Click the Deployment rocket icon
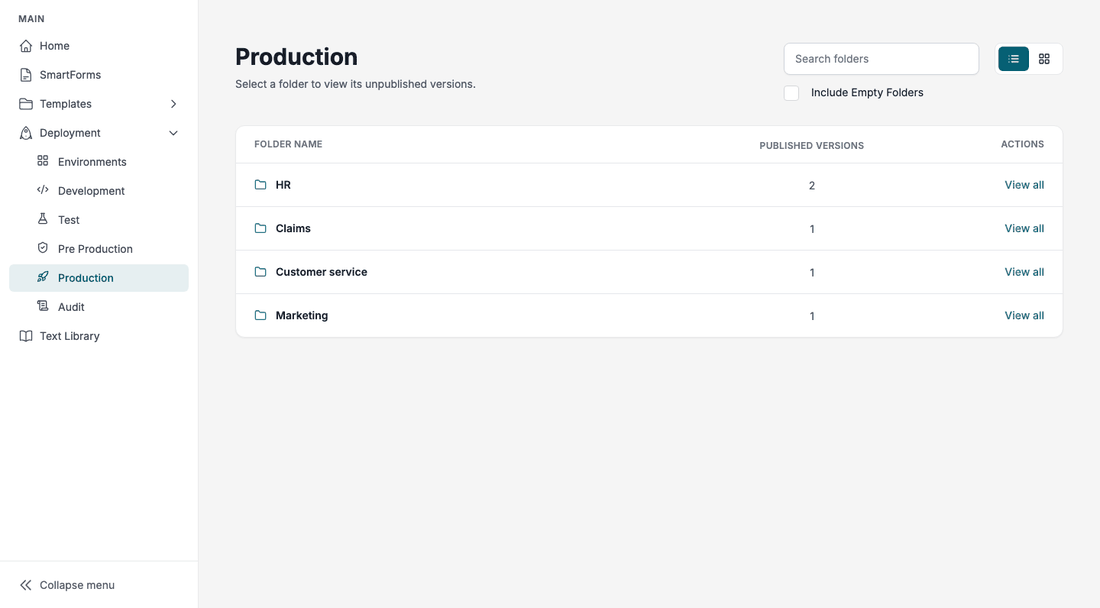This screenshot has width=1100, height=608. (x=26, y=133)
